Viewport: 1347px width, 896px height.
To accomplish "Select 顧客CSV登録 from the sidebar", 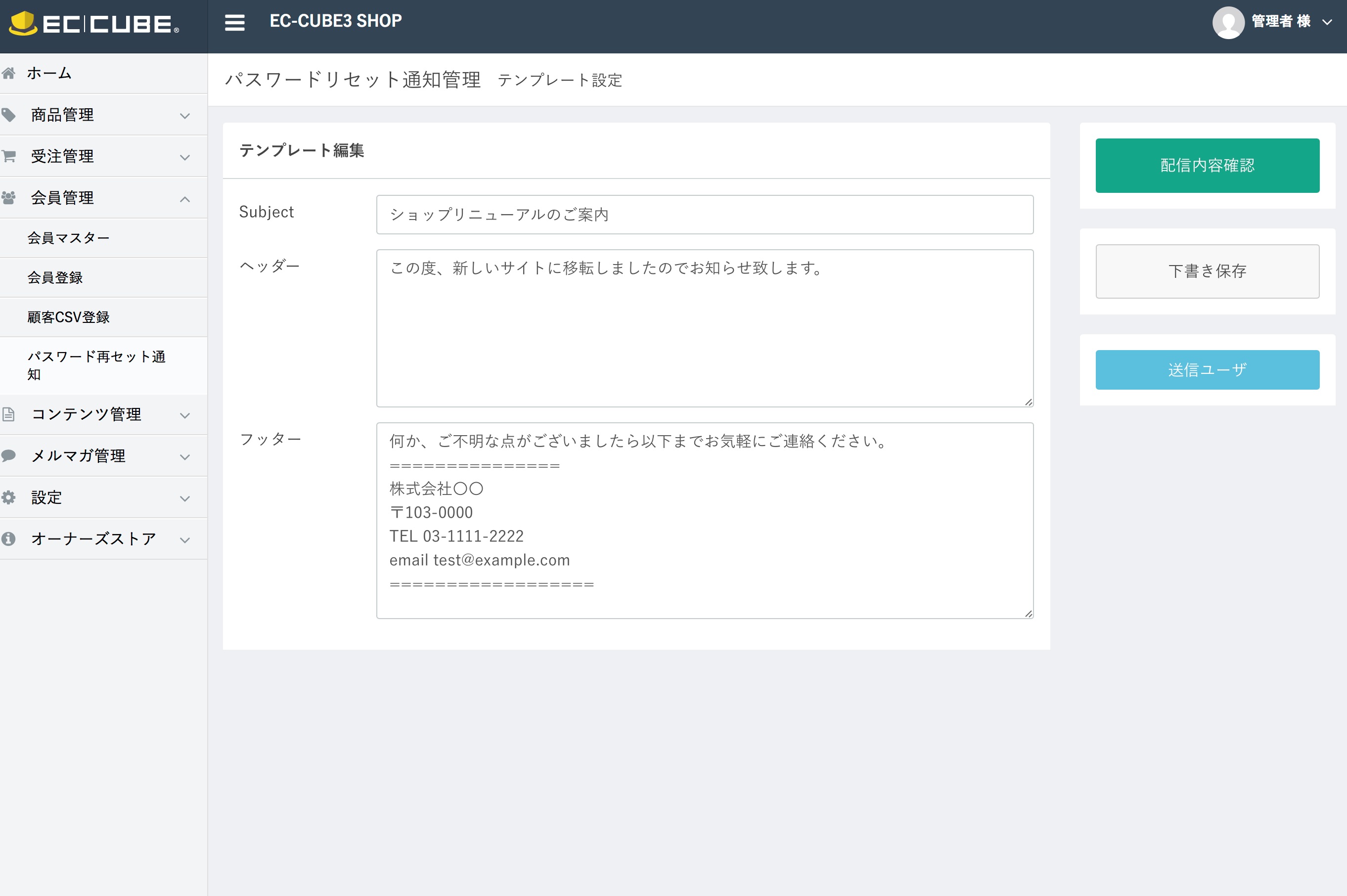I will (69, 317).
